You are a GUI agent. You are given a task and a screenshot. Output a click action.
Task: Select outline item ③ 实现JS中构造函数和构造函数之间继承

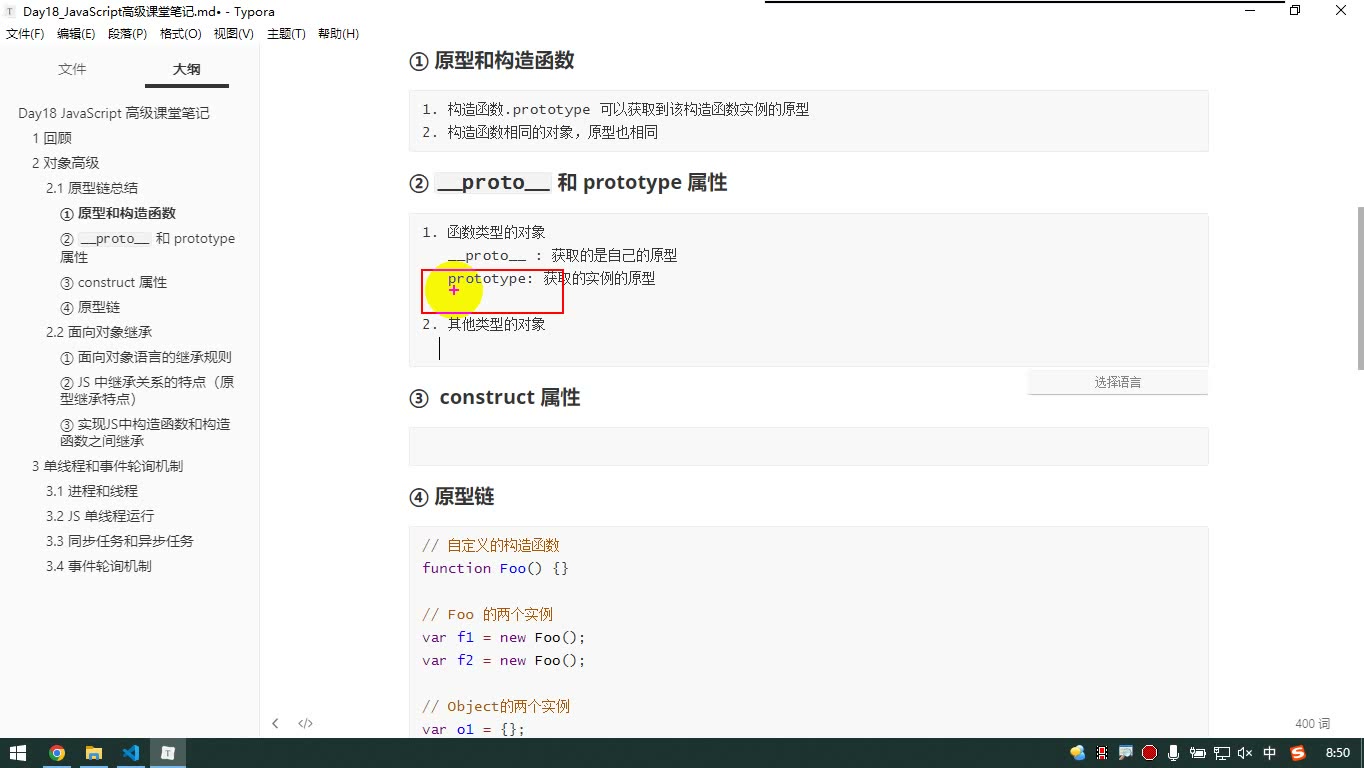[x=146, y=432]
